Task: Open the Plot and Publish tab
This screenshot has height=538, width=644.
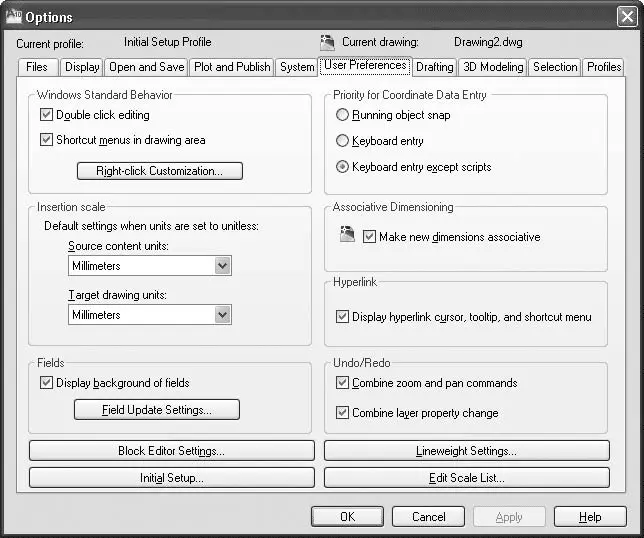Action: 232,67
